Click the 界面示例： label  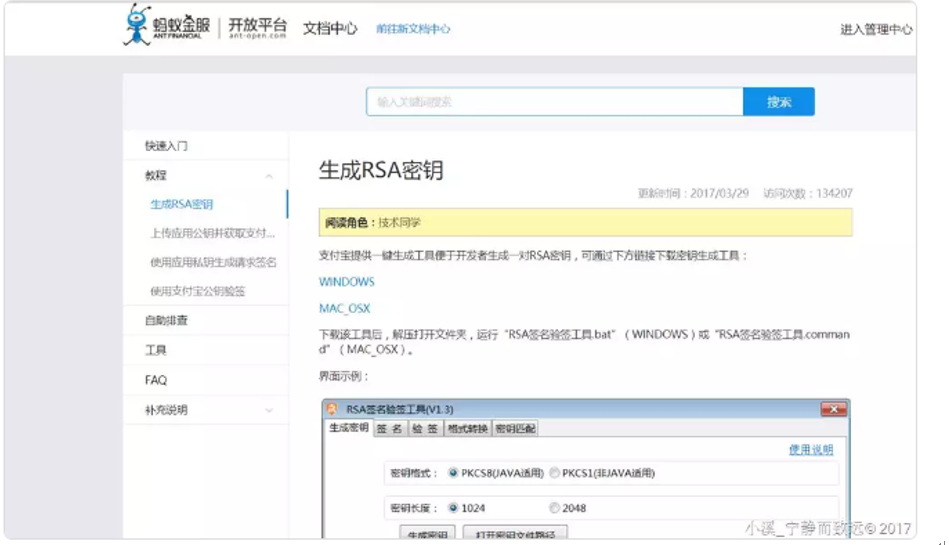344,376
